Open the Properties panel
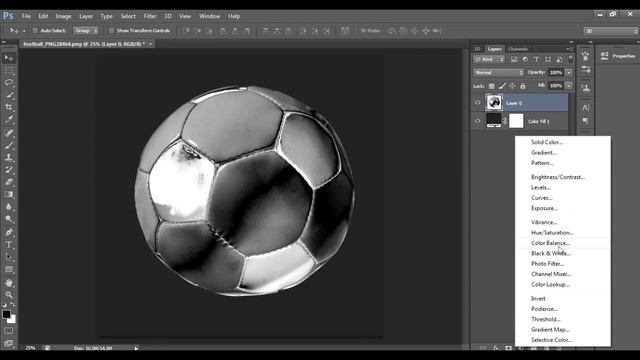The height and width of the screenshot is (360, 640). (618, 56)
